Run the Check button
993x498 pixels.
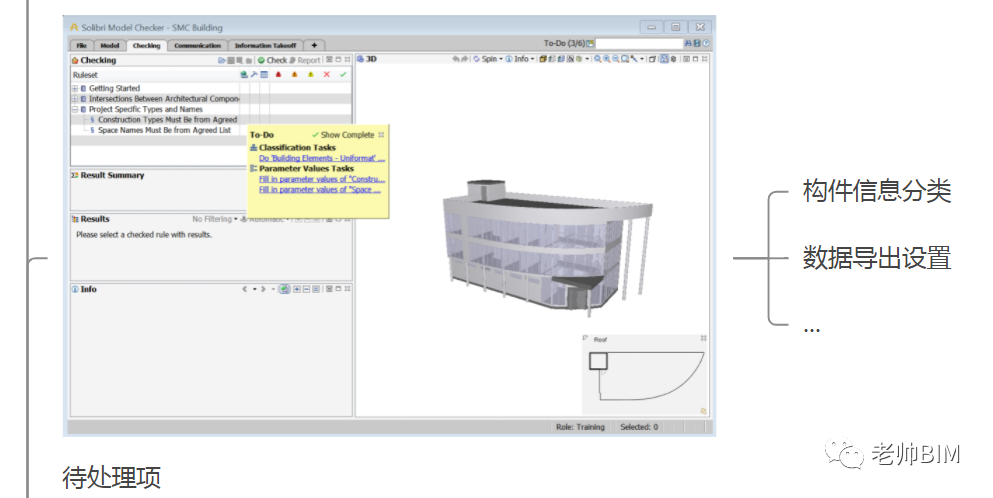point(272,60)
